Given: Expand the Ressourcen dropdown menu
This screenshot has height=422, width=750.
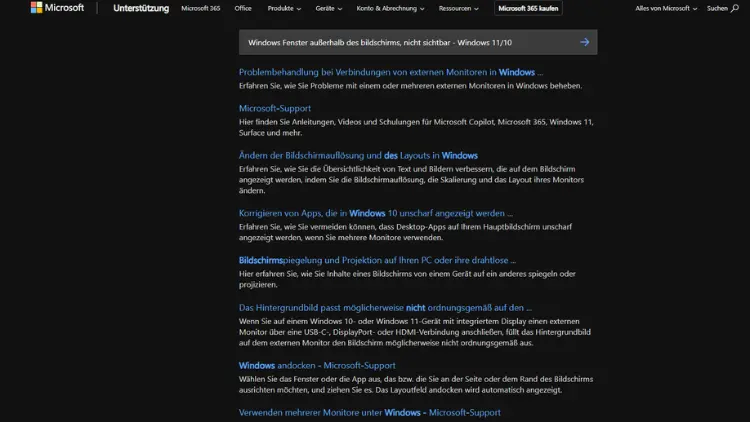Looking at the screenshot, I should pos(458,9).
